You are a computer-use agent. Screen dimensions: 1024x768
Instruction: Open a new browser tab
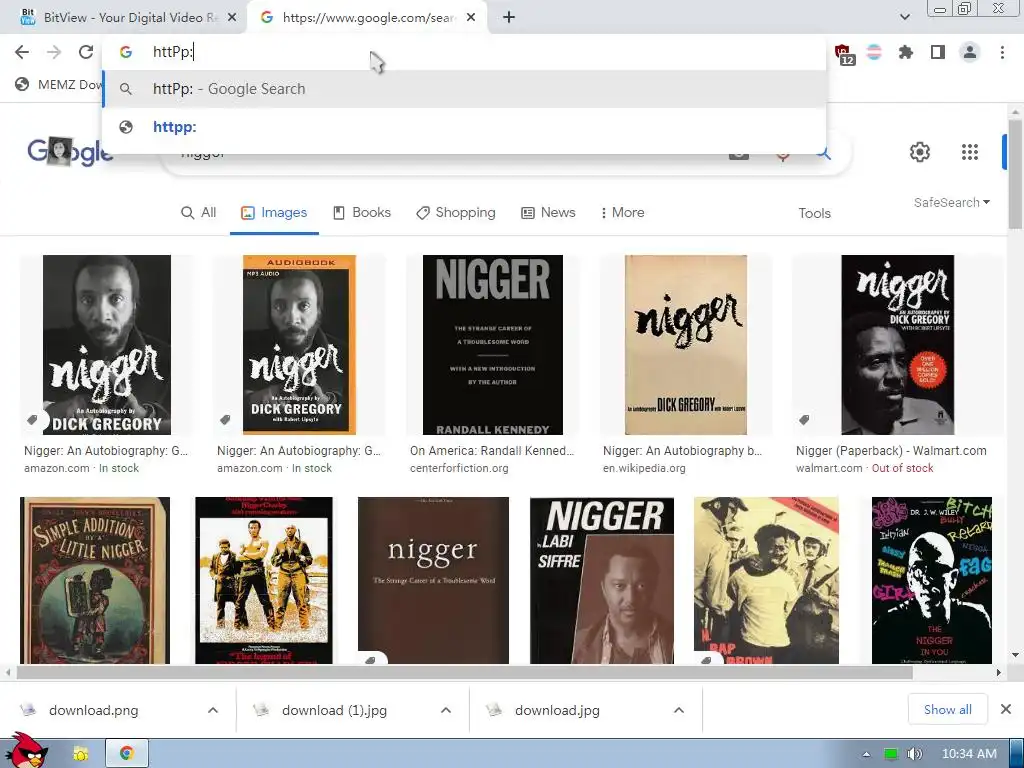tap(509, 18)
